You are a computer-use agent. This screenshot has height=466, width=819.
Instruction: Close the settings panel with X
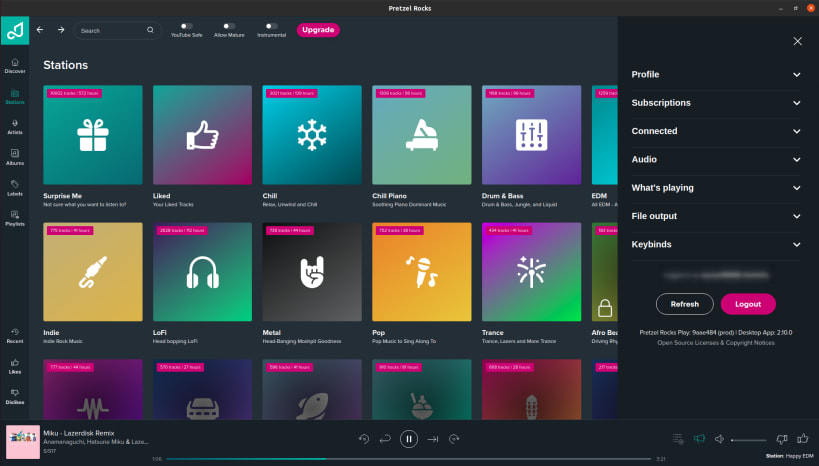797,41
